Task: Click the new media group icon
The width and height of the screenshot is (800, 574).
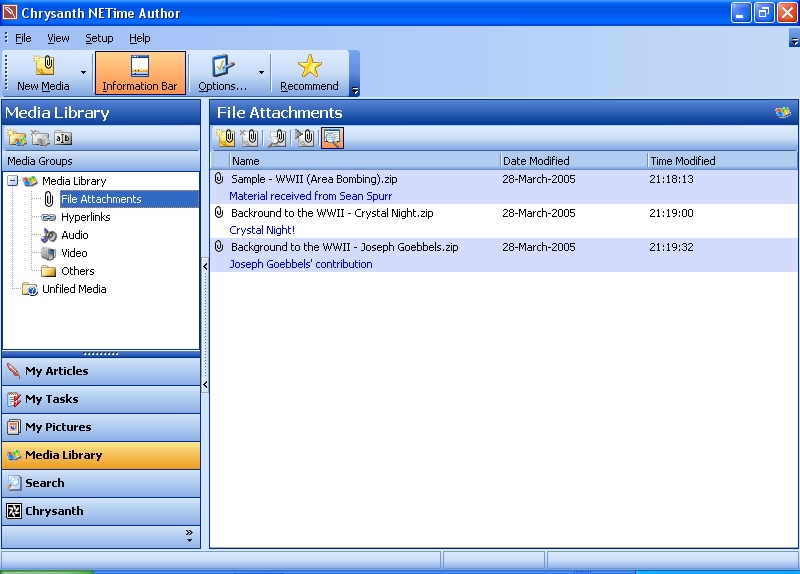Action: tap(16, 138)
